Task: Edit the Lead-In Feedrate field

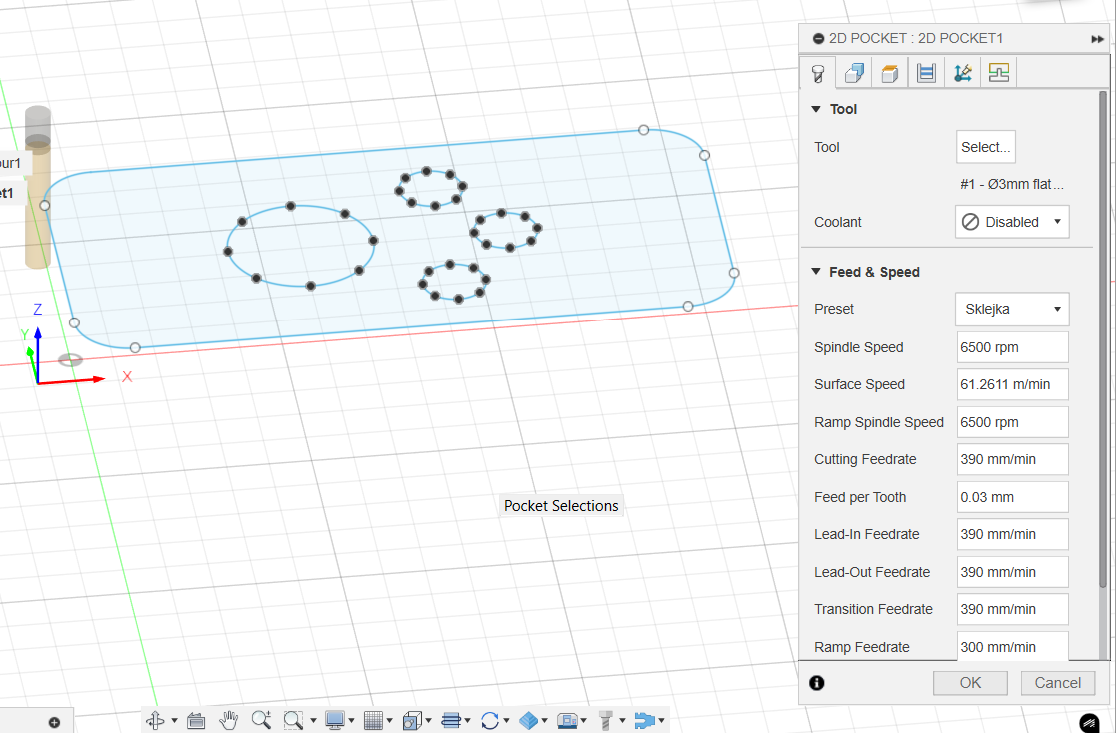Action: (1012, 534)
